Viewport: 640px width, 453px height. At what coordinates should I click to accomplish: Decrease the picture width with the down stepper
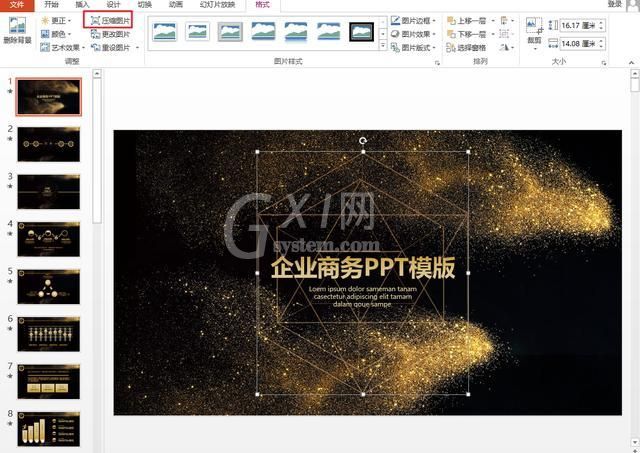click(x=601, y=46)
